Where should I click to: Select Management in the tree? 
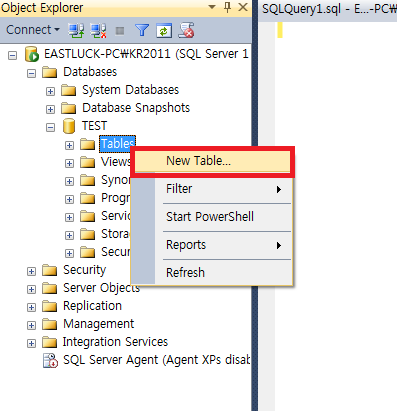[x=99, y=324]
